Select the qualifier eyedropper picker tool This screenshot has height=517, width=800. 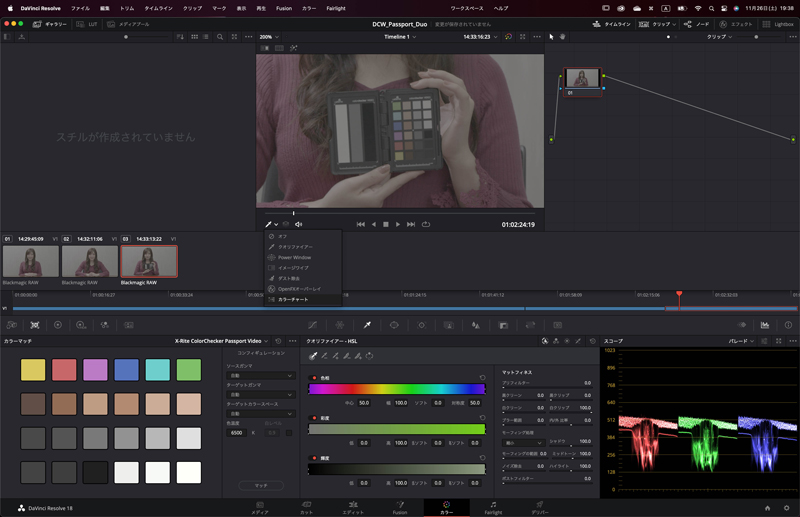click(313, 355)
